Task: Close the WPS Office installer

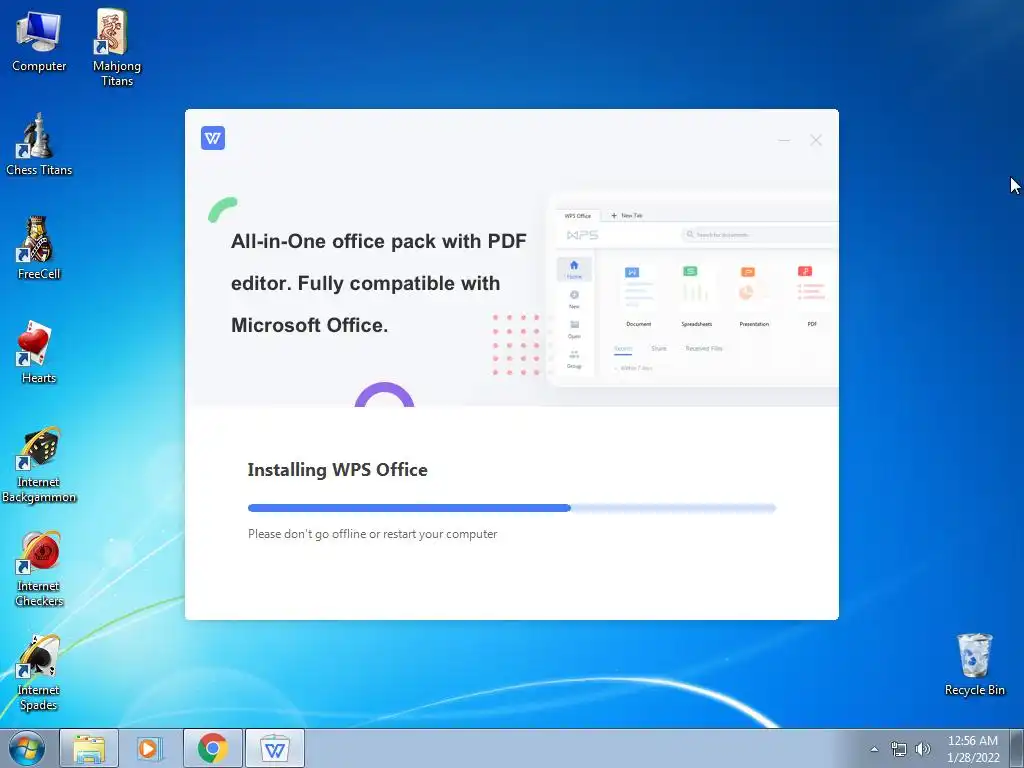Action: [816, 140]
